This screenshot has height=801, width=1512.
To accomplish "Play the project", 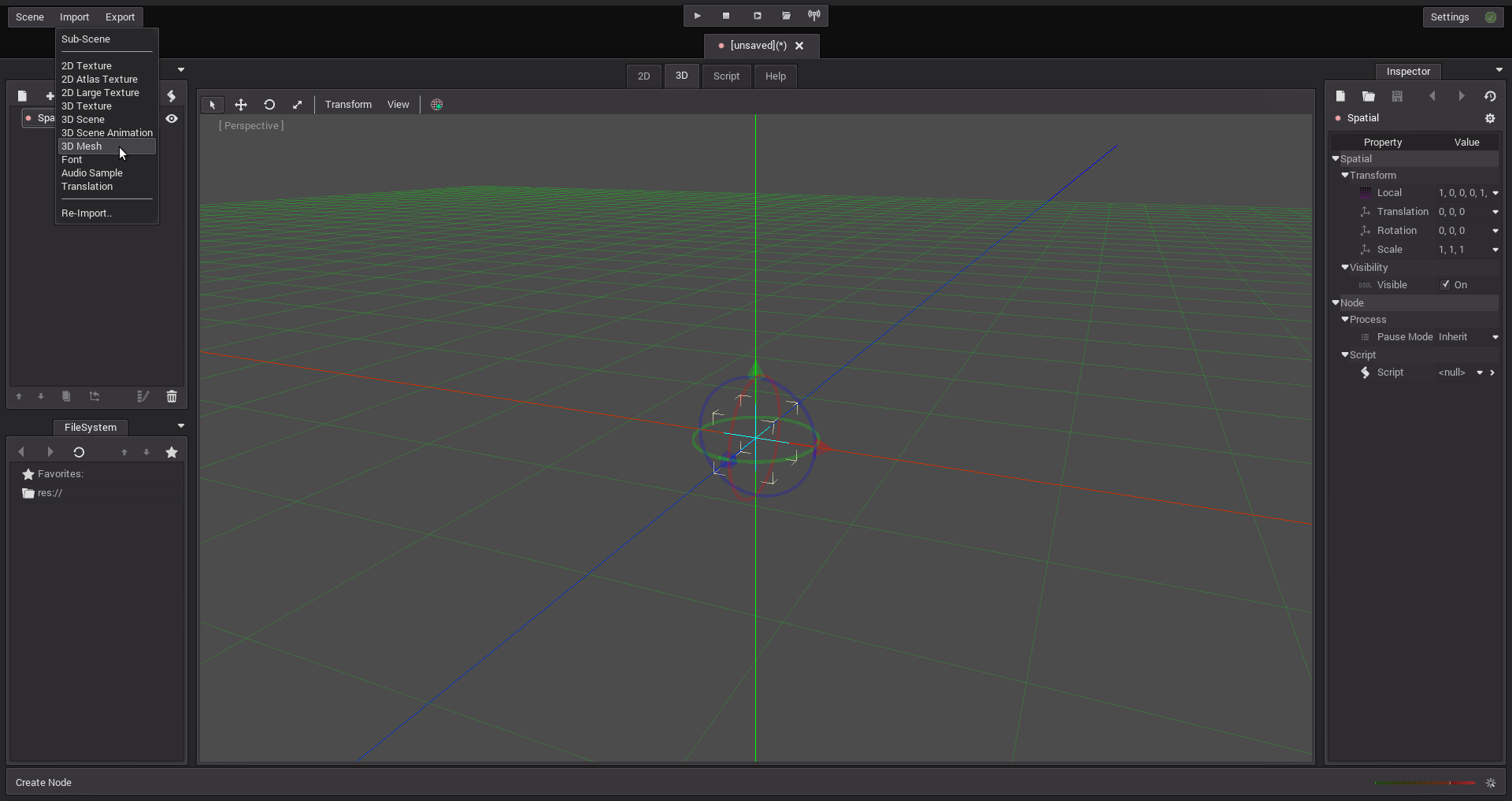I will pyautogui.click(x=697, y=16).
